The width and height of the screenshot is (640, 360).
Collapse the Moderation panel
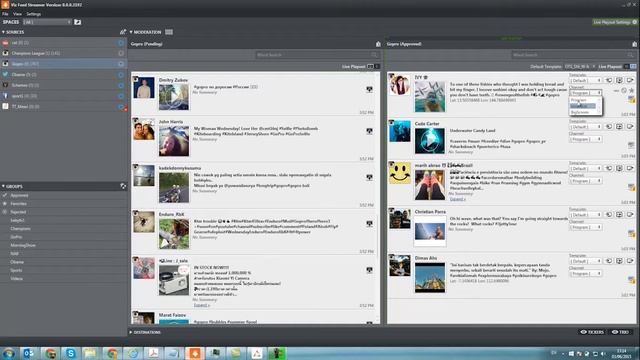click(x=131, y=32)
